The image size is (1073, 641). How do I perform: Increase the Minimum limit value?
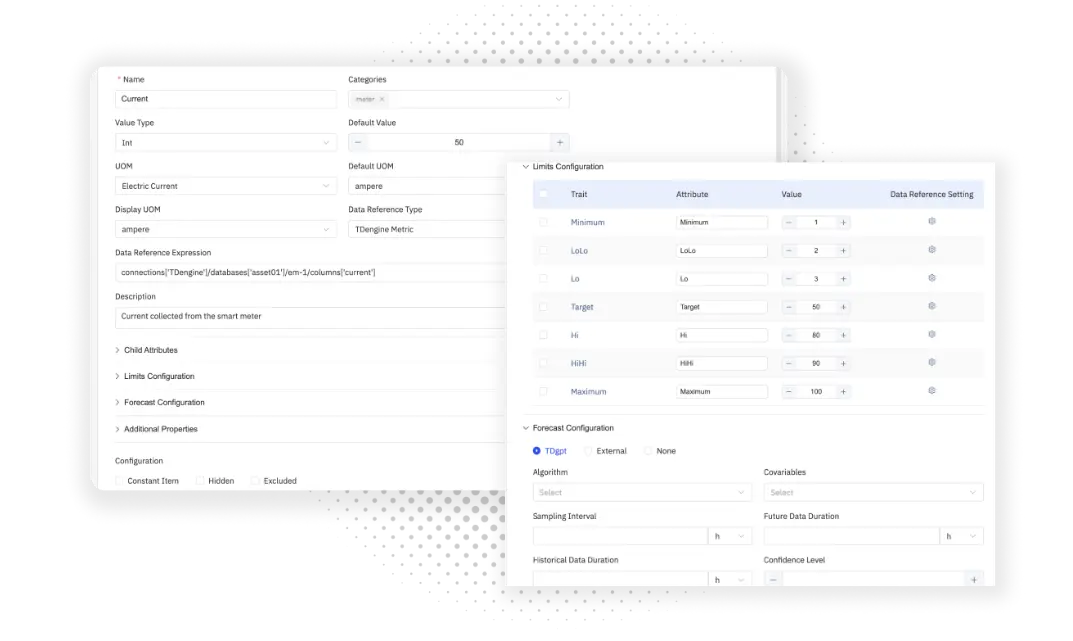coord(843,222)
